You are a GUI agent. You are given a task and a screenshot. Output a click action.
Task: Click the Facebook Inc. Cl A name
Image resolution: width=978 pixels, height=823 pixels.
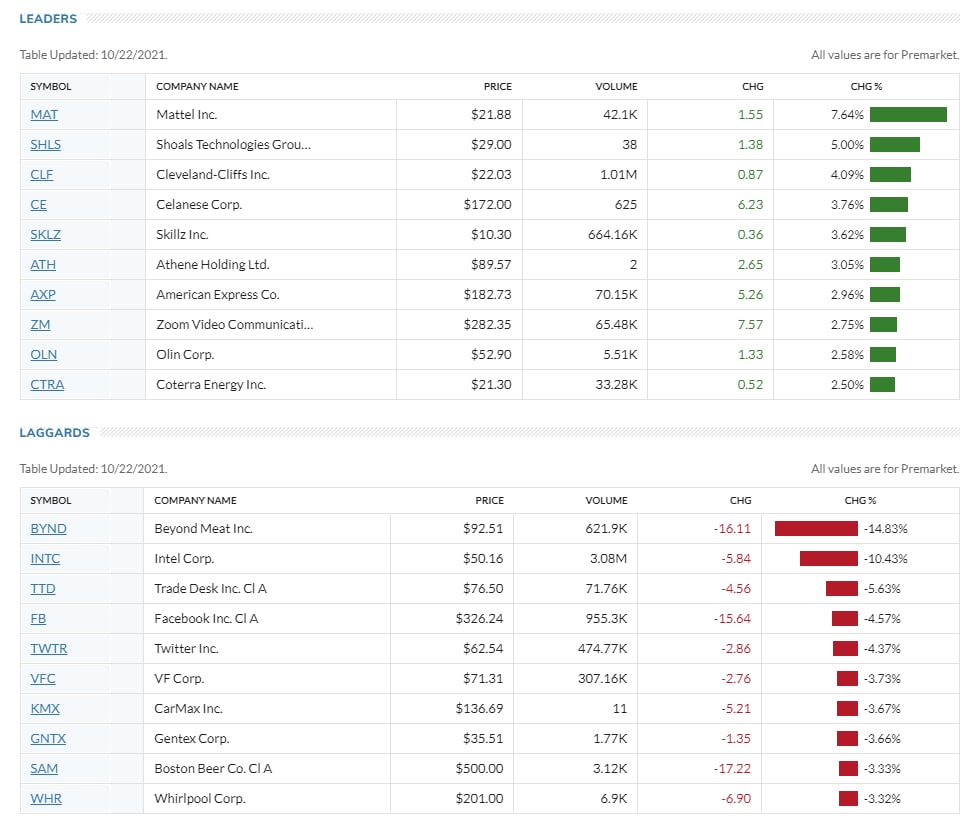coord(206,618)
